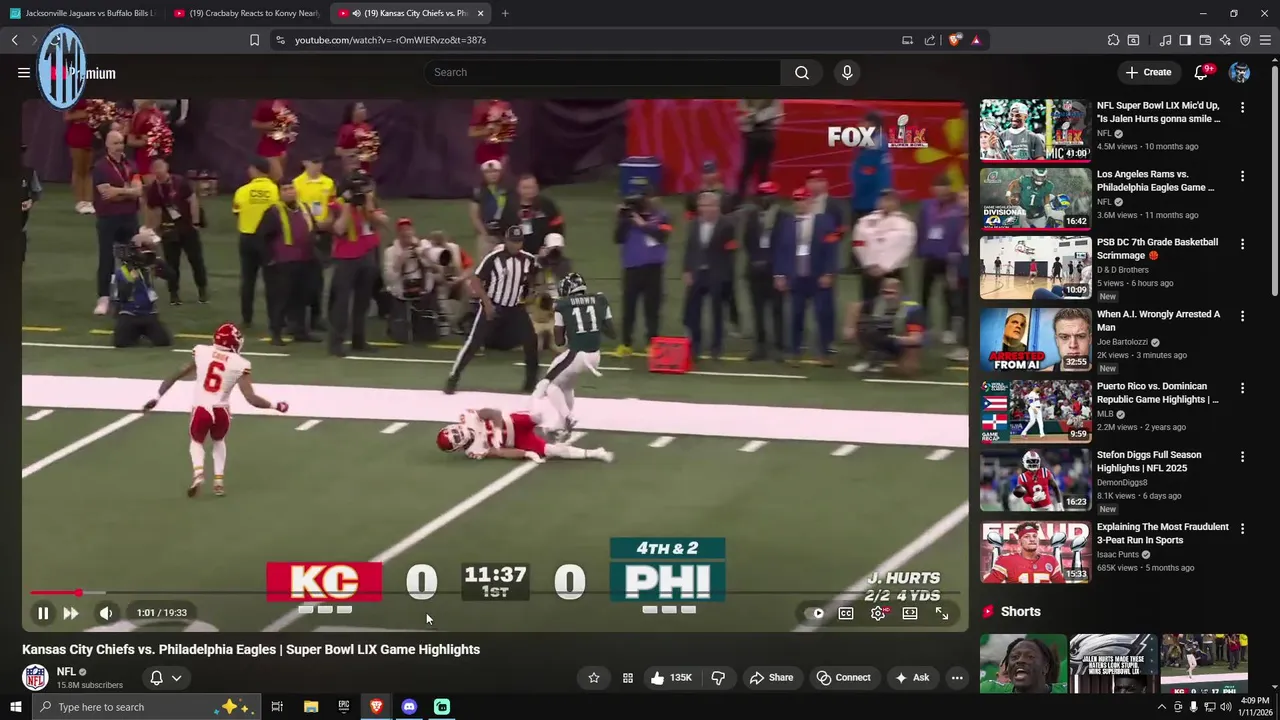Viewport: 1280px width, 720px height.
Task: Like the video with 135K likes
Action: click(x=673, y=678)
